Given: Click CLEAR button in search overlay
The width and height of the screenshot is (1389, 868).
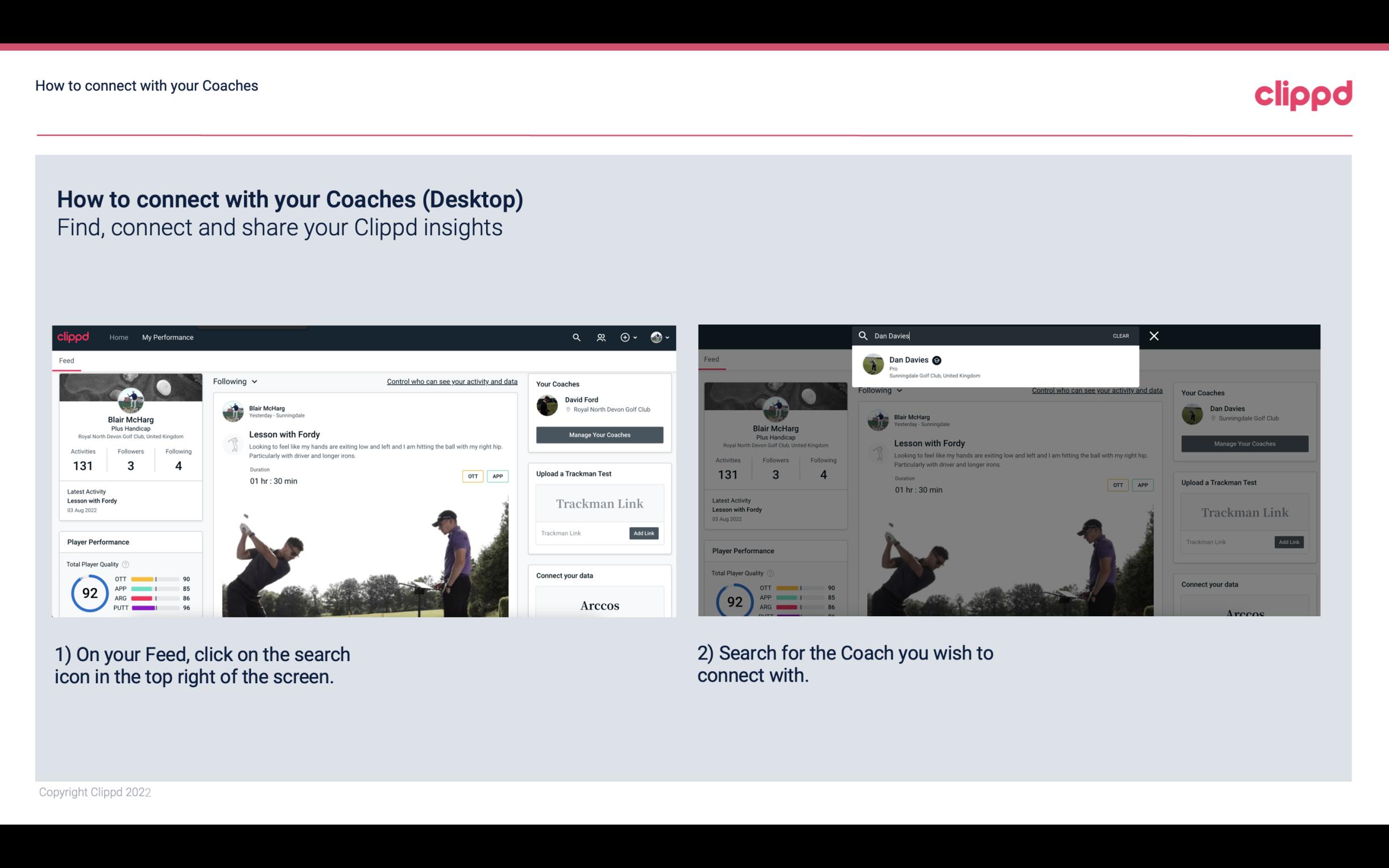Looking at the screenshot, I should pos(1121,335).
